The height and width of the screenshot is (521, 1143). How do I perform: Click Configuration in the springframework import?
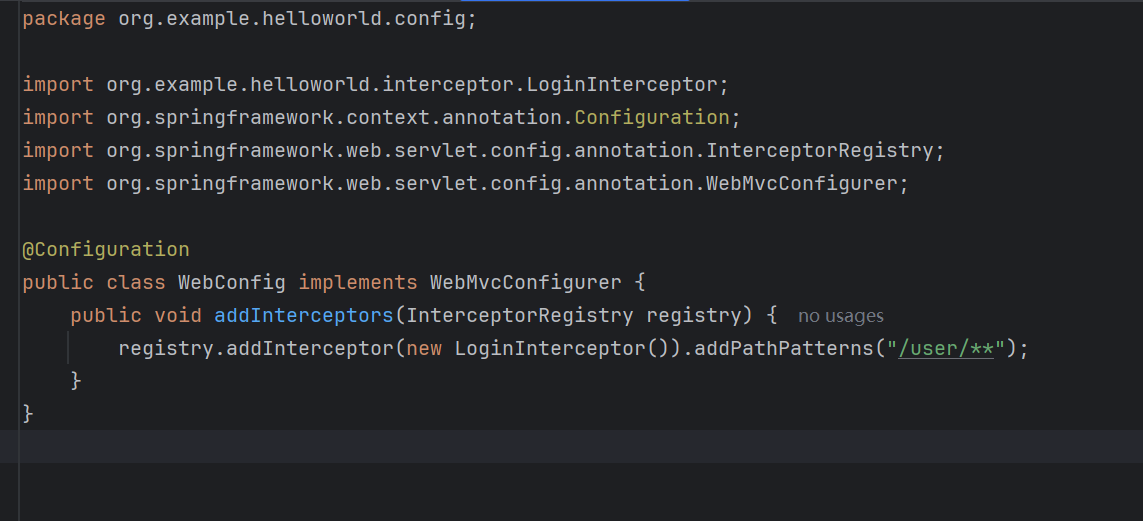651,117
